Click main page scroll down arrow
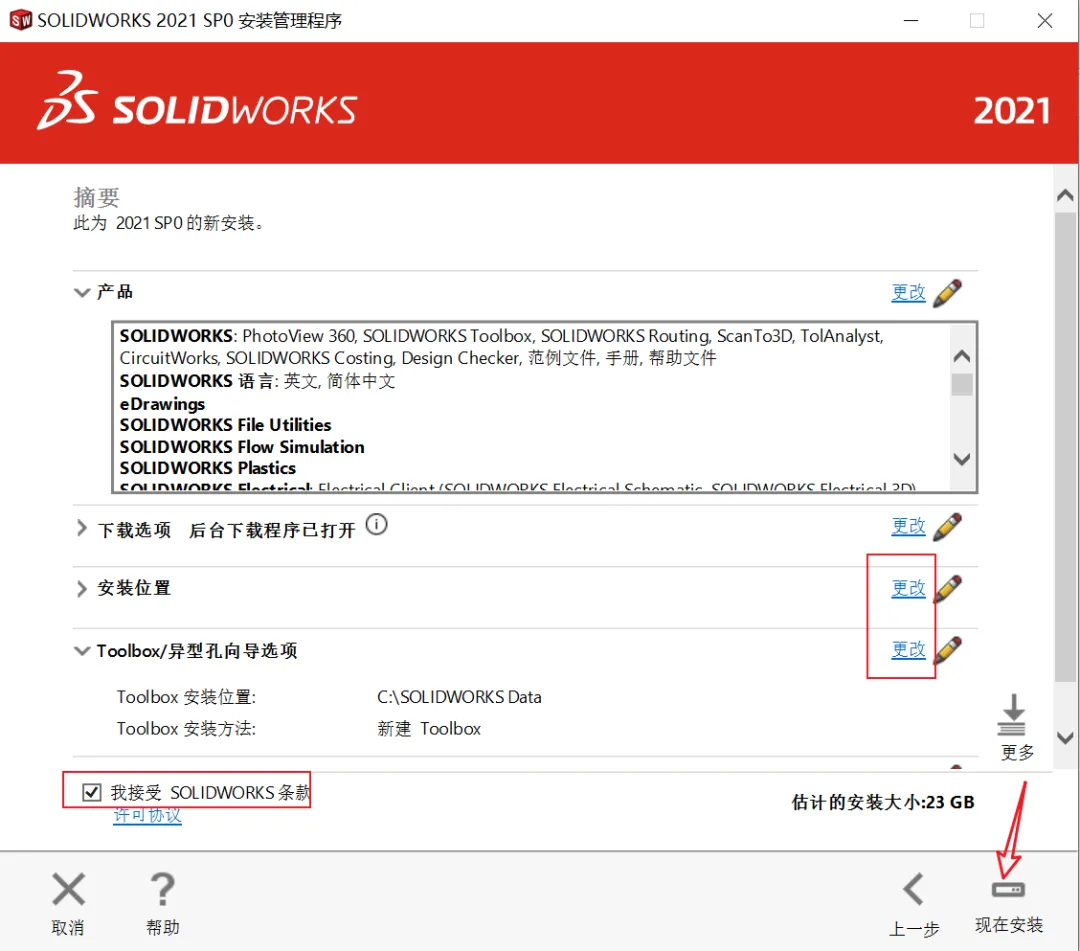The width and height of the screenshot is (1080, 951). click(x=1065, y=738)
